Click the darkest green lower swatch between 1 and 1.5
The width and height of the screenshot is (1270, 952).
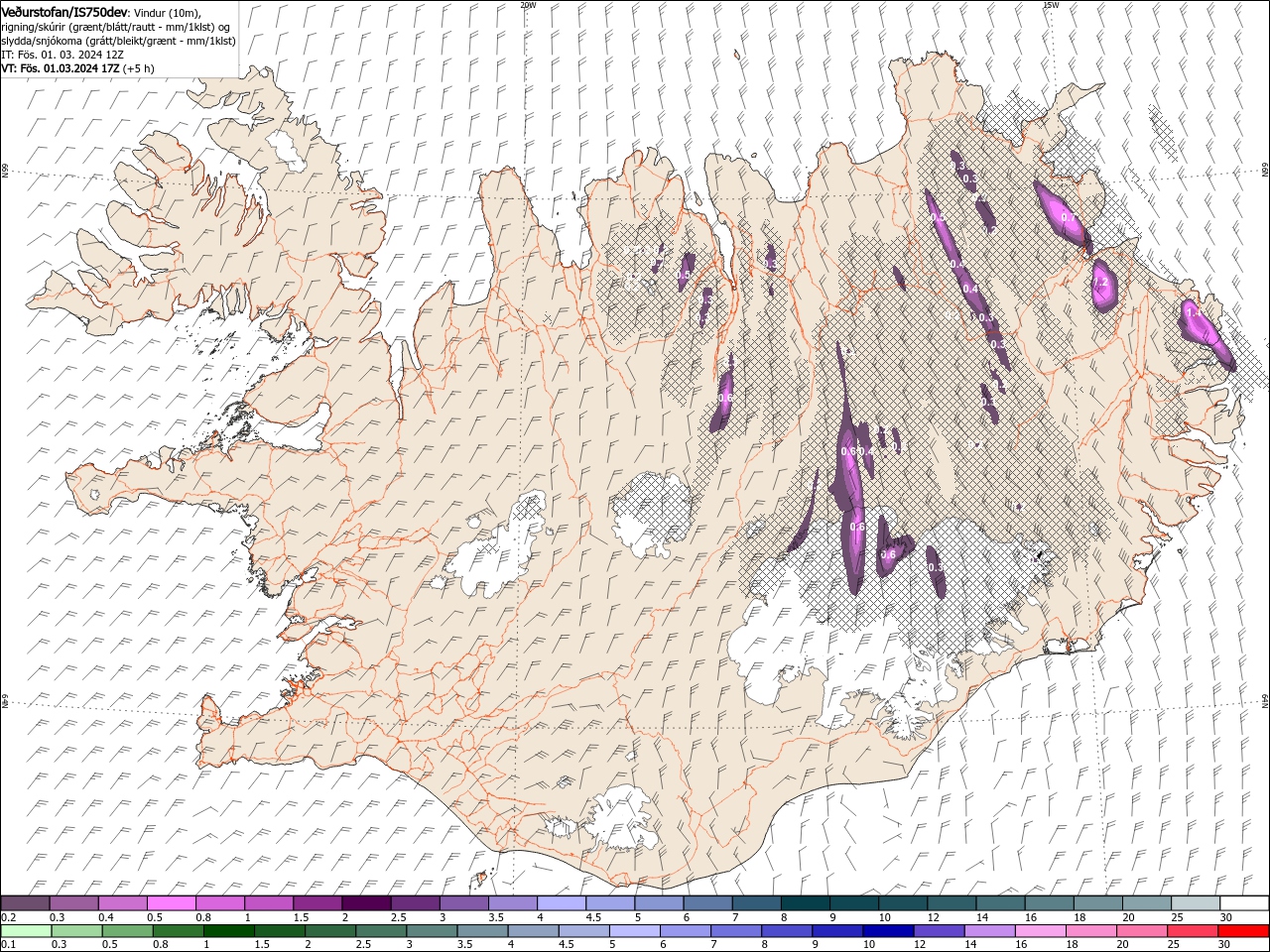(x=229, y=931)
